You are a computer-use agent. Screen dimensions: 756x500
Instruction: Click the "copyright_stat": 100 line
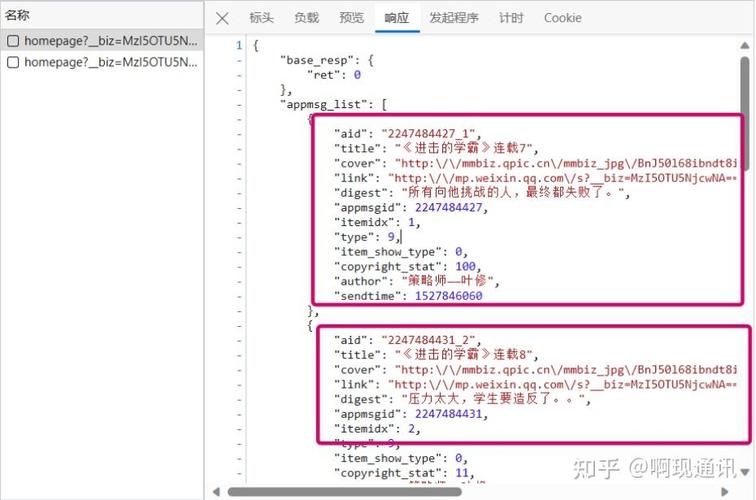407,266
